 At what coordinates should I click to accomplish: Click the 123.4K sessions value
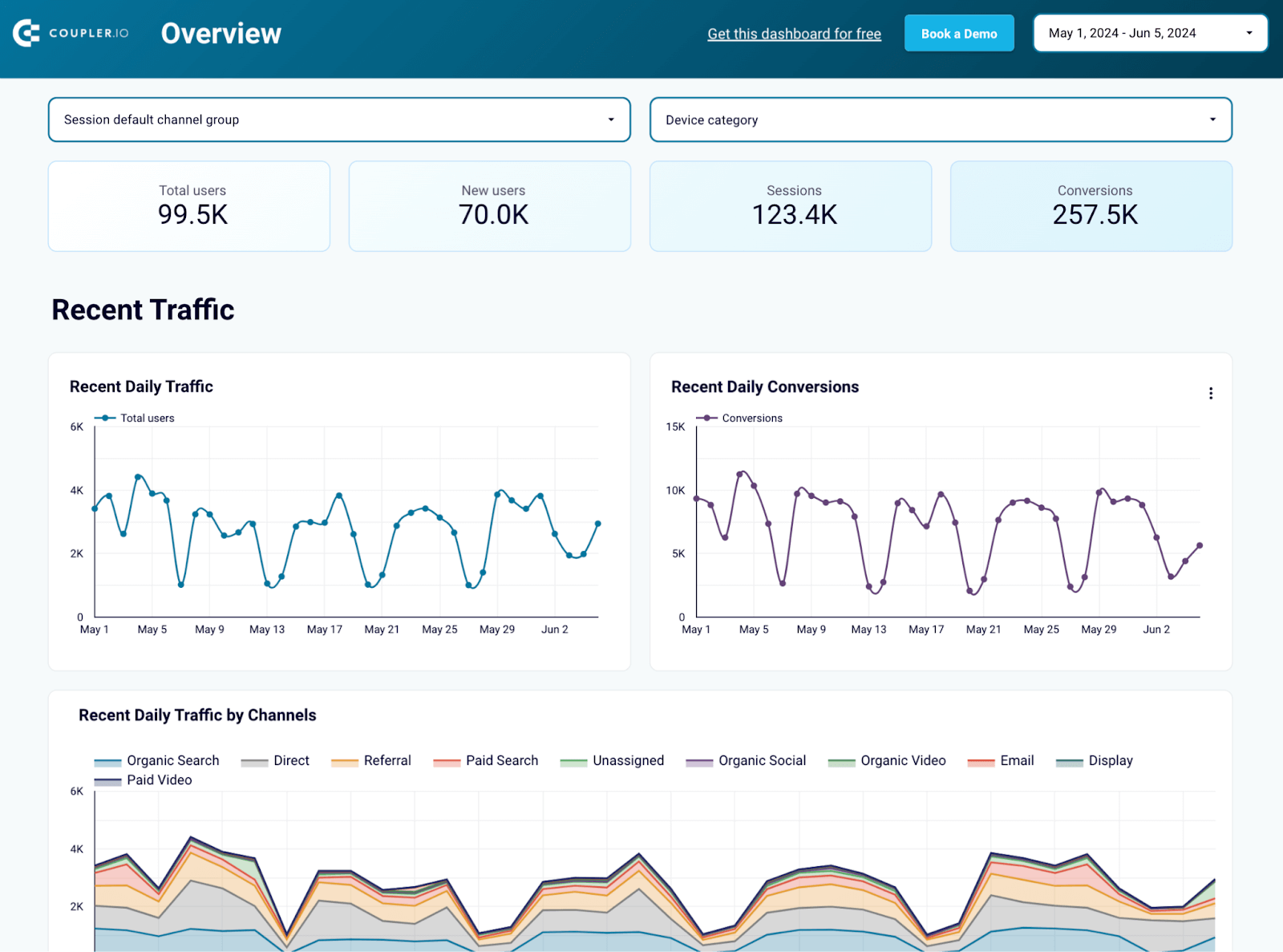tap(794, 215)
